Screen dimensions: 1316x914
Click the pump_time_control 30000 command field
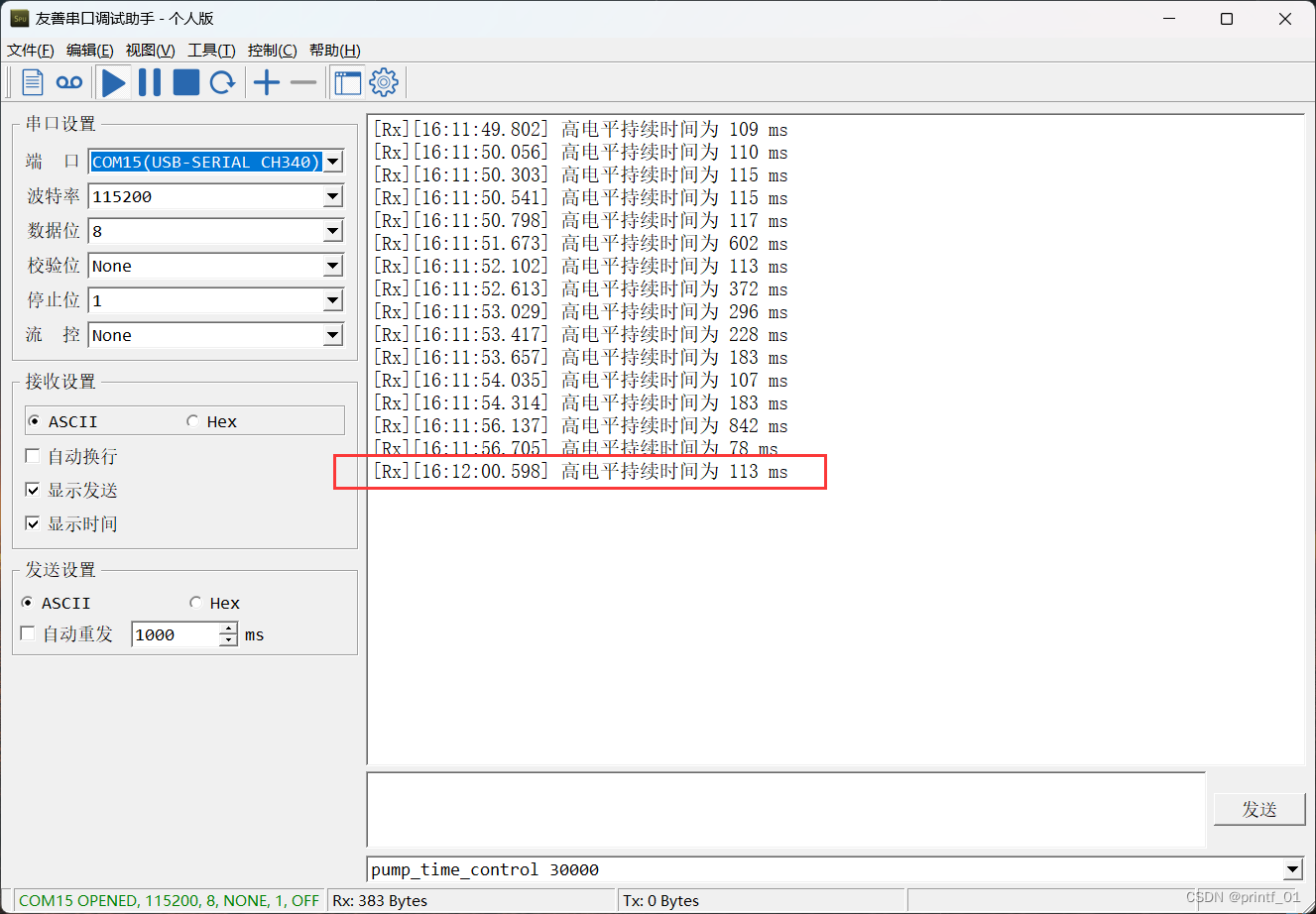825,869
